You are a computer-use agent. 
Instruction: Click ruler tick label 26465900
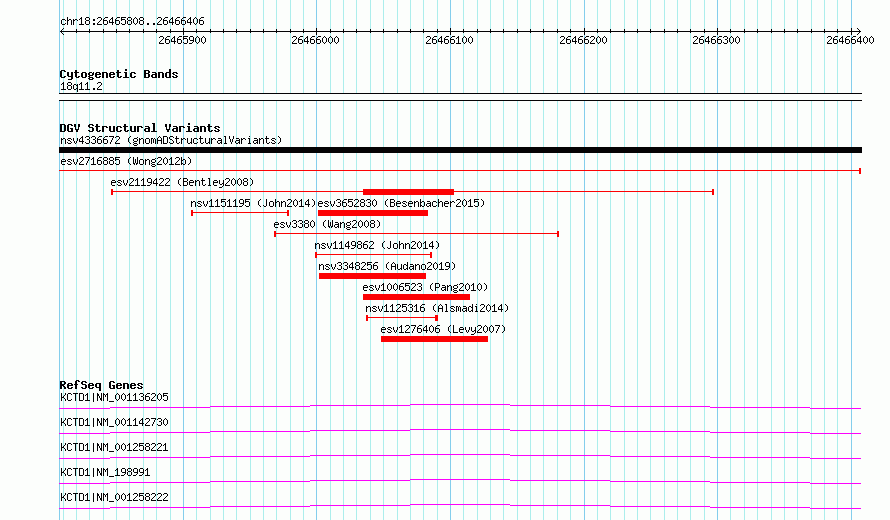pos(182,40)
